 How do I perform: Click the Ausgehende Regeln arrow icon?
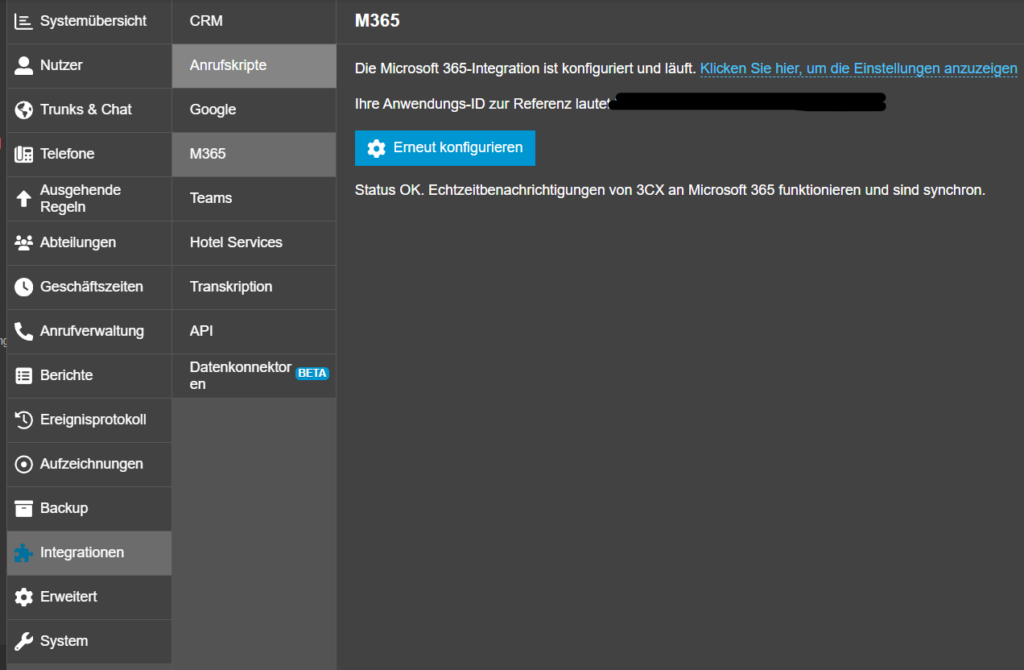tap(24, 199)
